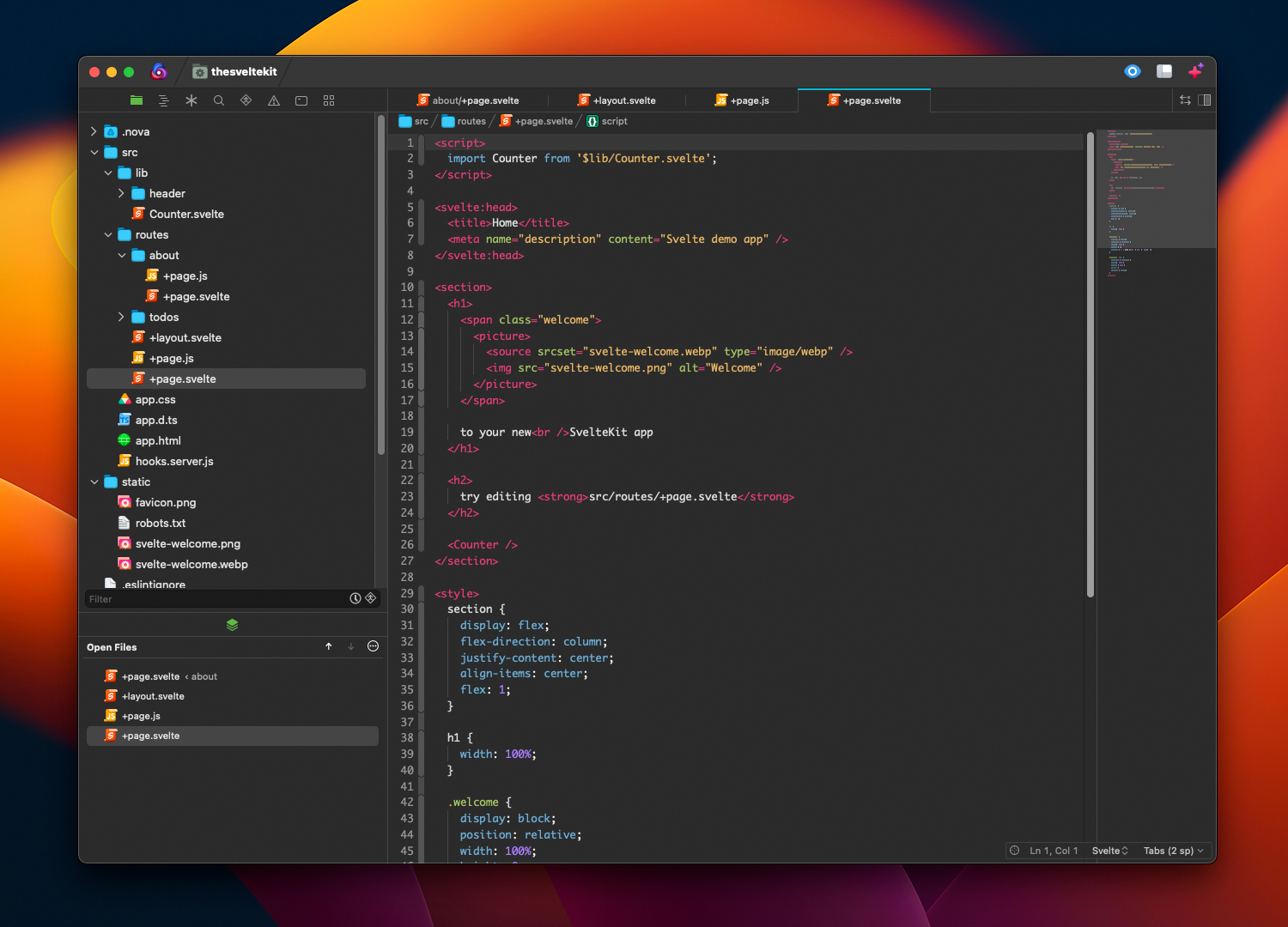Click the pink sparkle icon in title bar
Viewport: 1288px width, 927px height.
(1195, 71)
